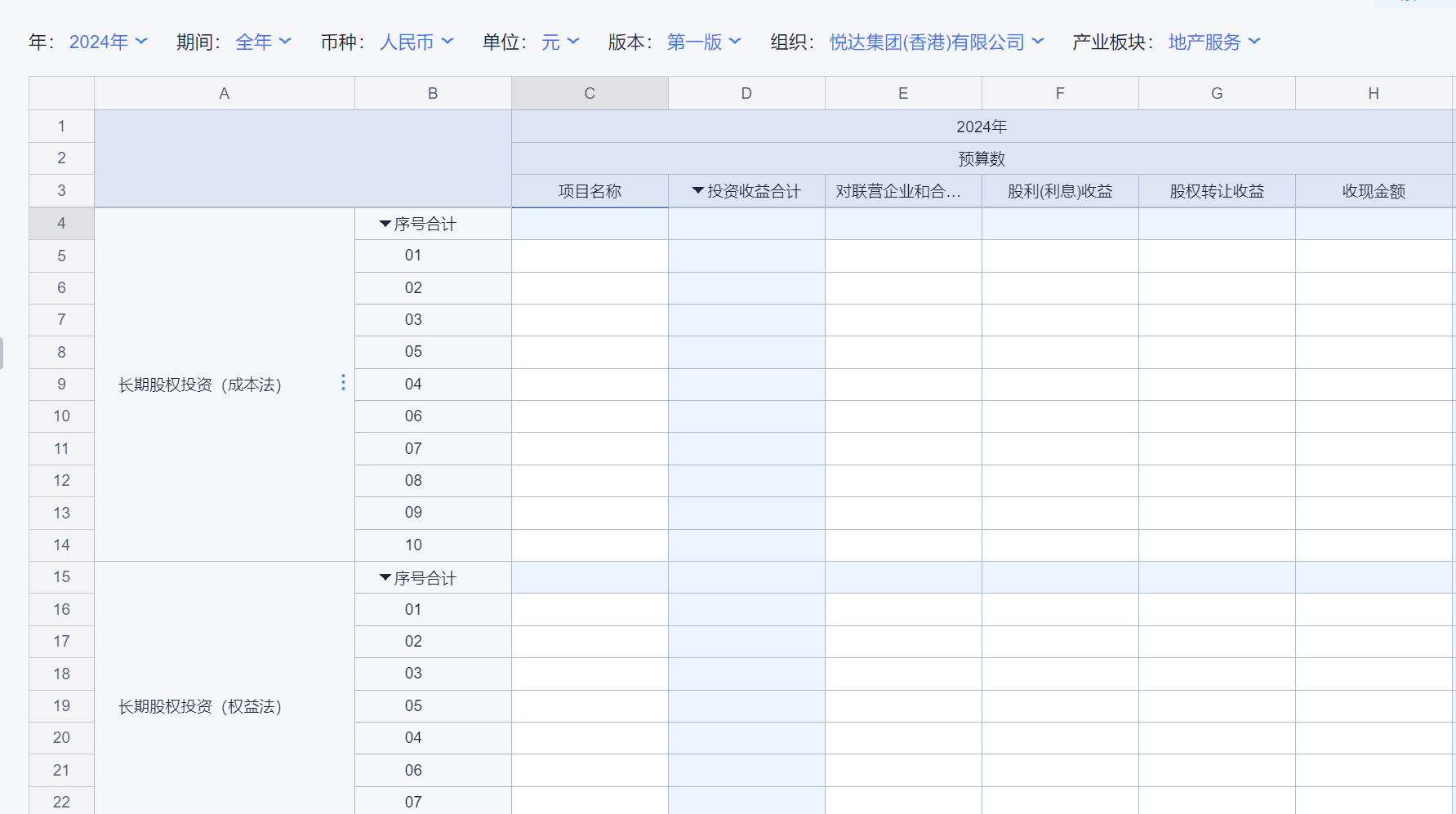Collapse the second 序号合计 row group

coord(385,578)
